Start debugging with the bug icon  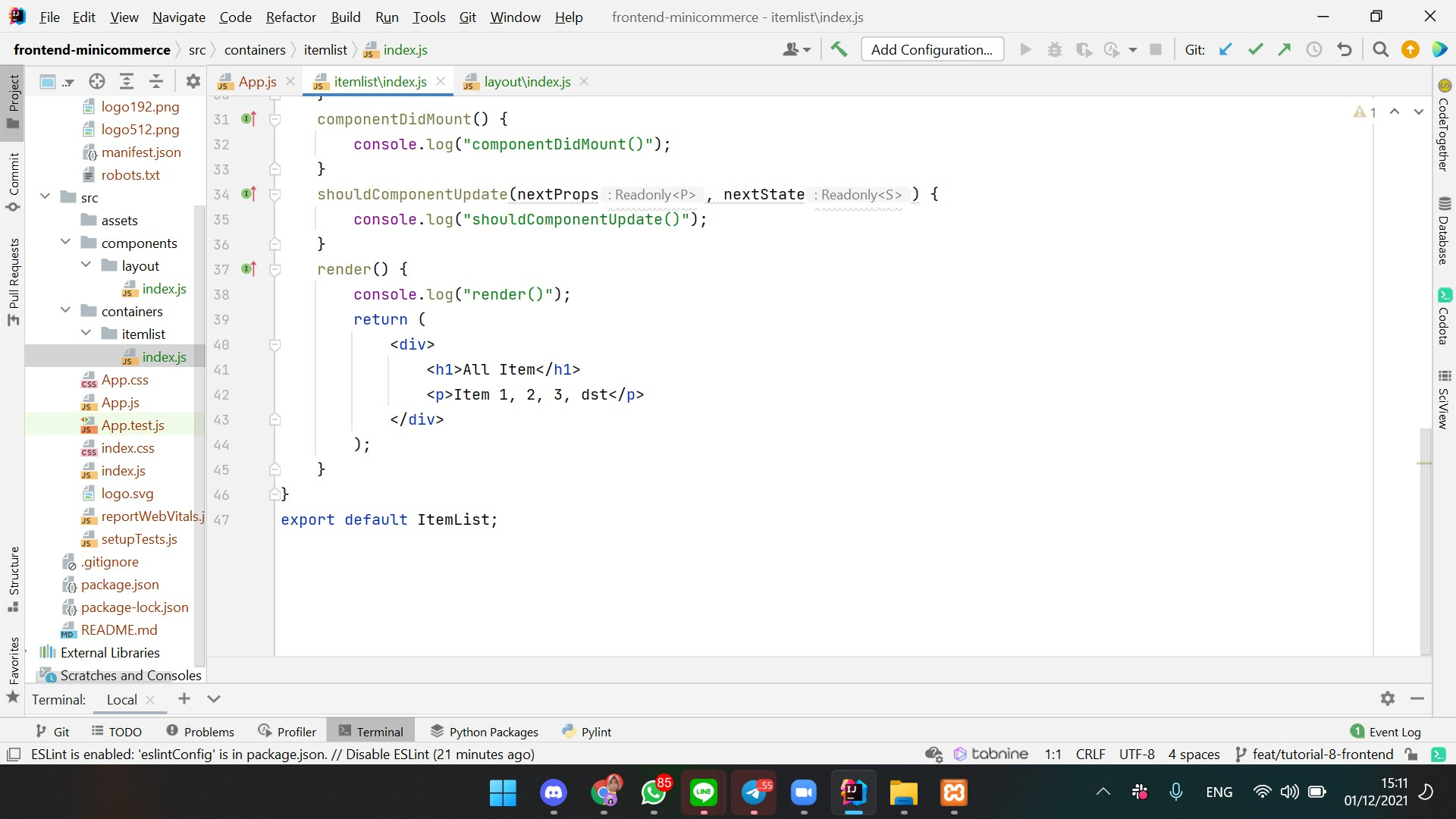[1055, 49]
